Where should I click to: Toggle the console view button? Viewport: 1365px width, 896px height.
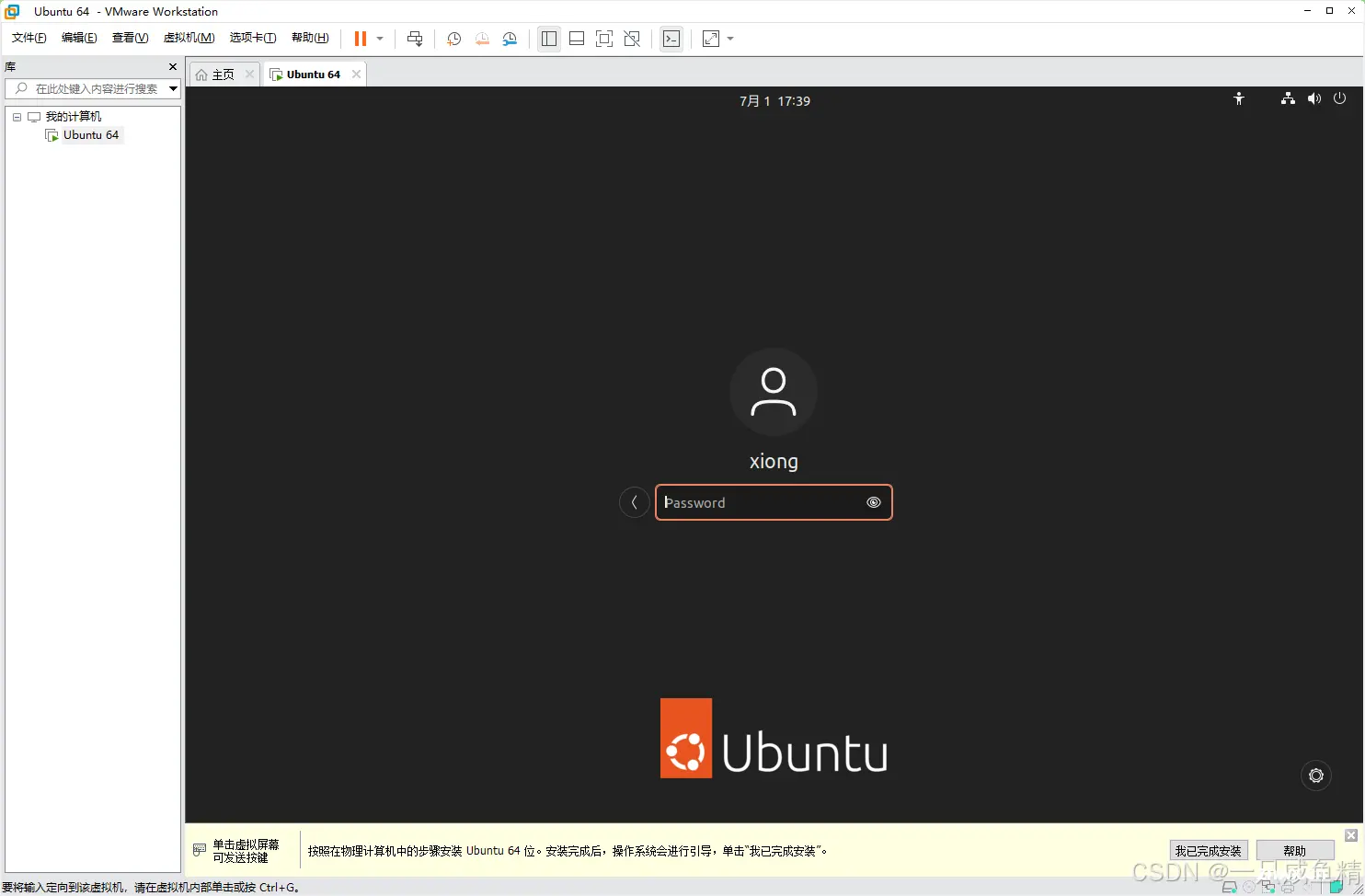(671, 39)
